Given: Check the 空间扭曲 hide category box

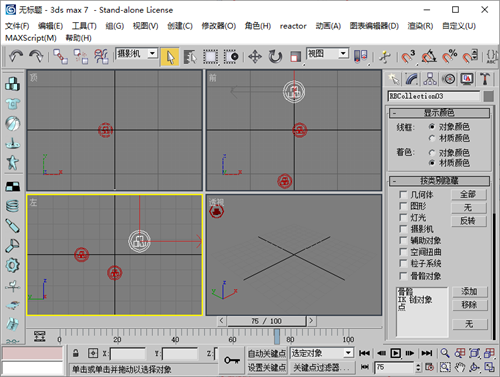Looking at the screenshot, I should pyautogui.click(x=403, y=252).
